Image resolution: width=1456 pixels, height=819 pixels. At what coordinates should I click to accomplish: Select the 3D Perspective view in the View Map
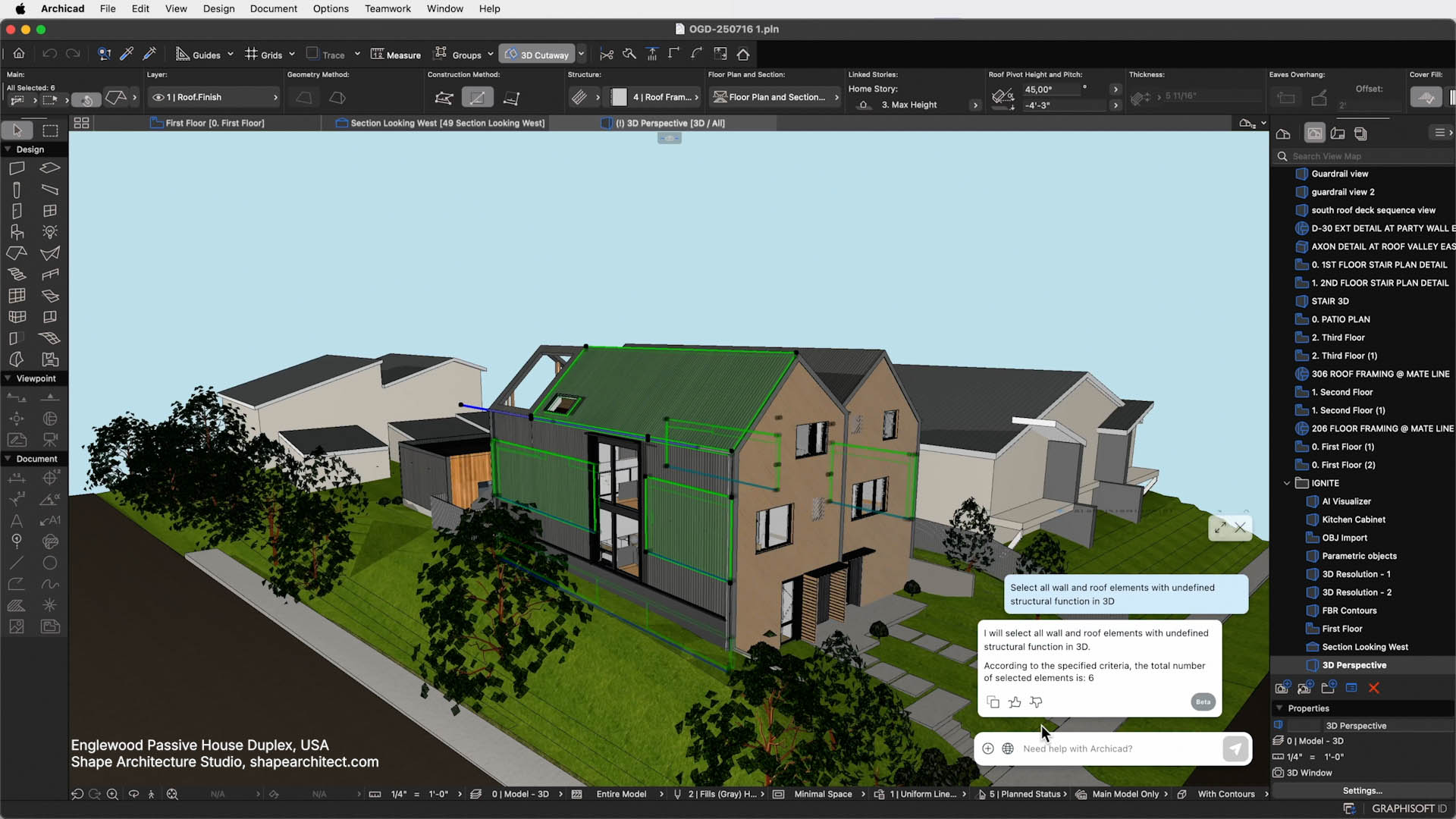click(1357, 665)
